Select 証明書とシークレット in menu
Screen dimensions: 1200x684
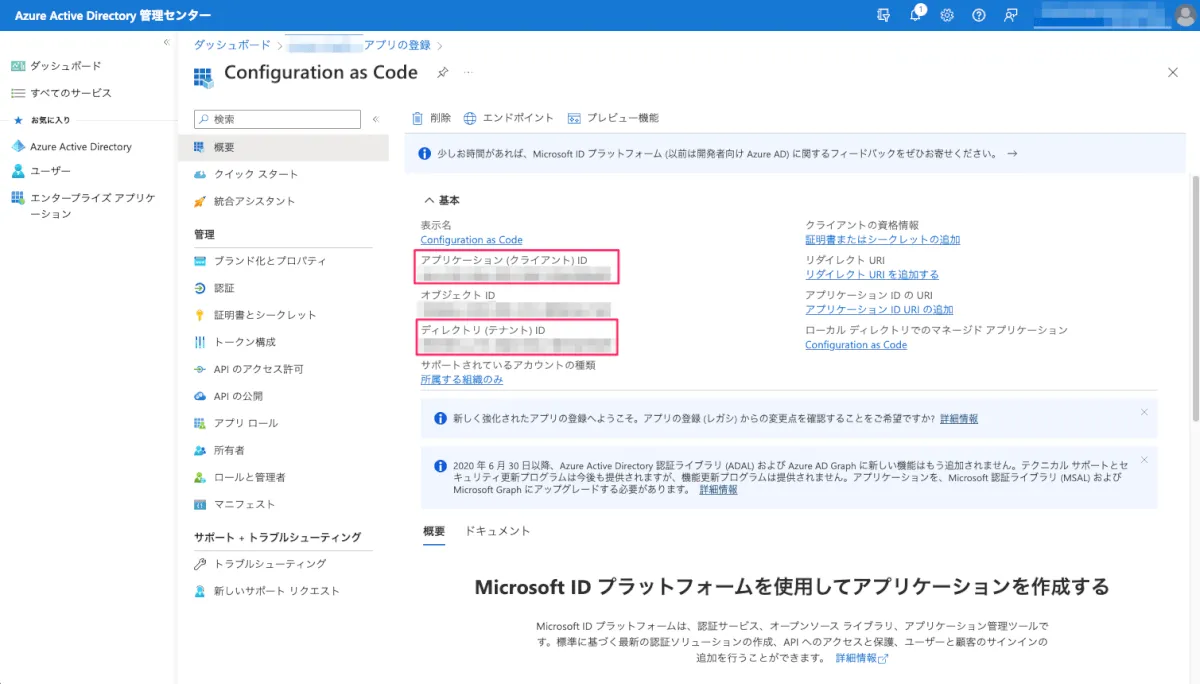(264, 315)
